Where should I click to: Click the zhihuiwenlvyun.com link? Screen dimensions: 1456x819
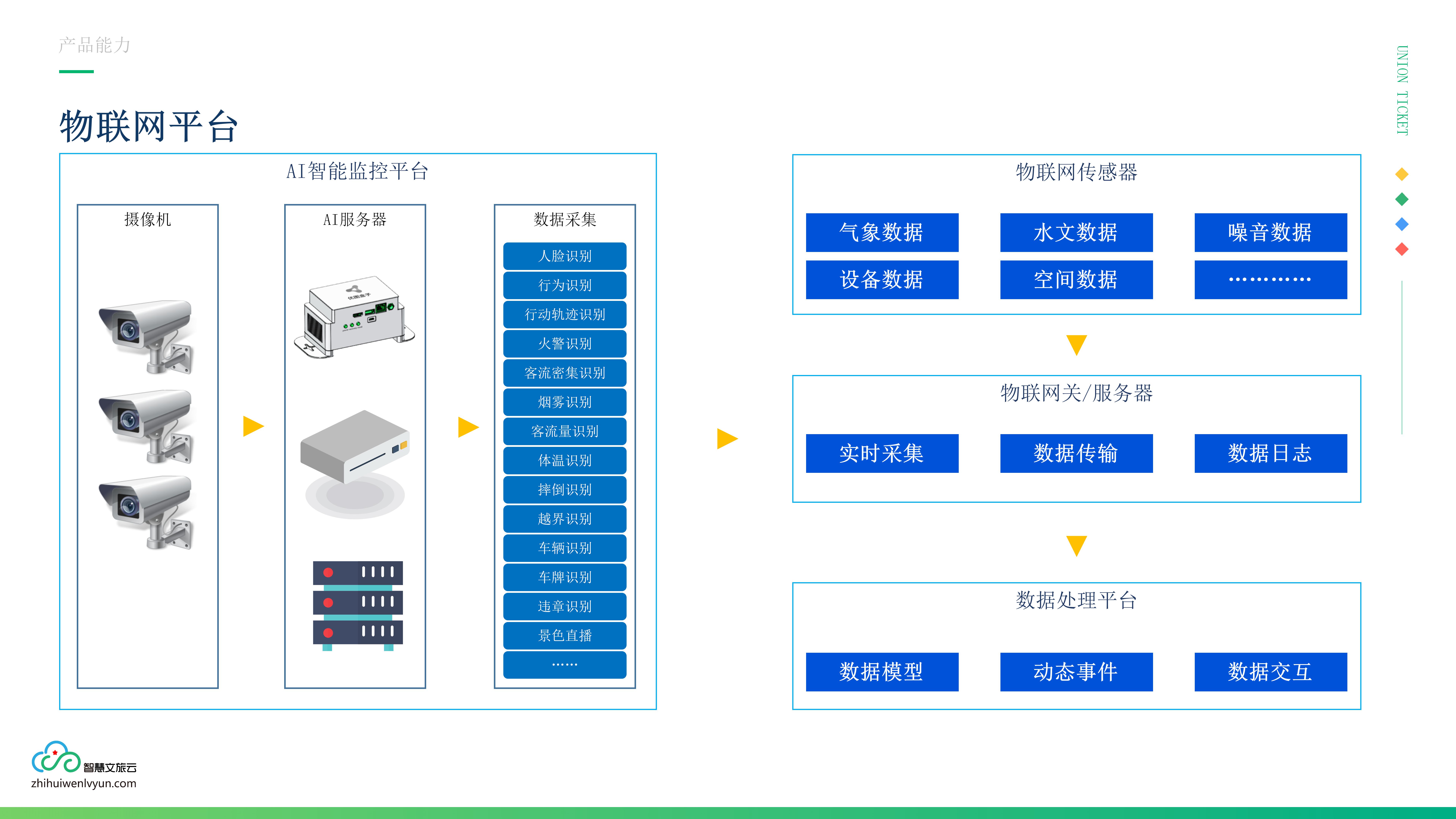(x=84, y=783)
